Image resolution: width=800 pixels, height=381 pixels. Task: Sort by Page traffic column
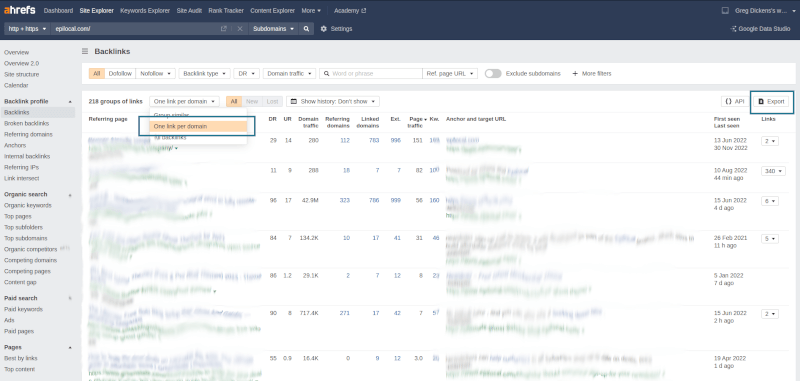(x=417, y=121)
